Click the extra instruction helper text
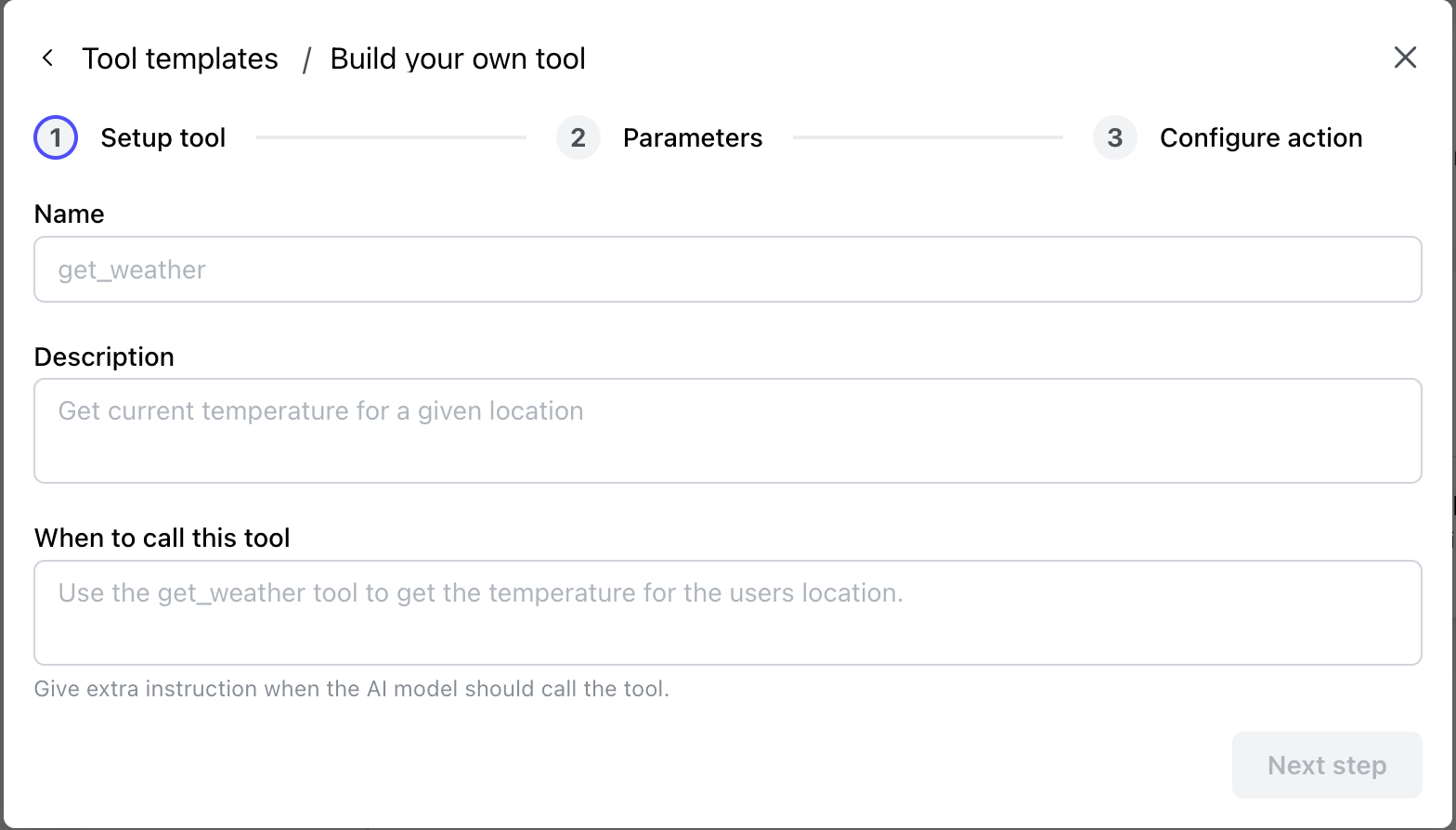Viewport: 1456px width, 830px height. [351, 689]
